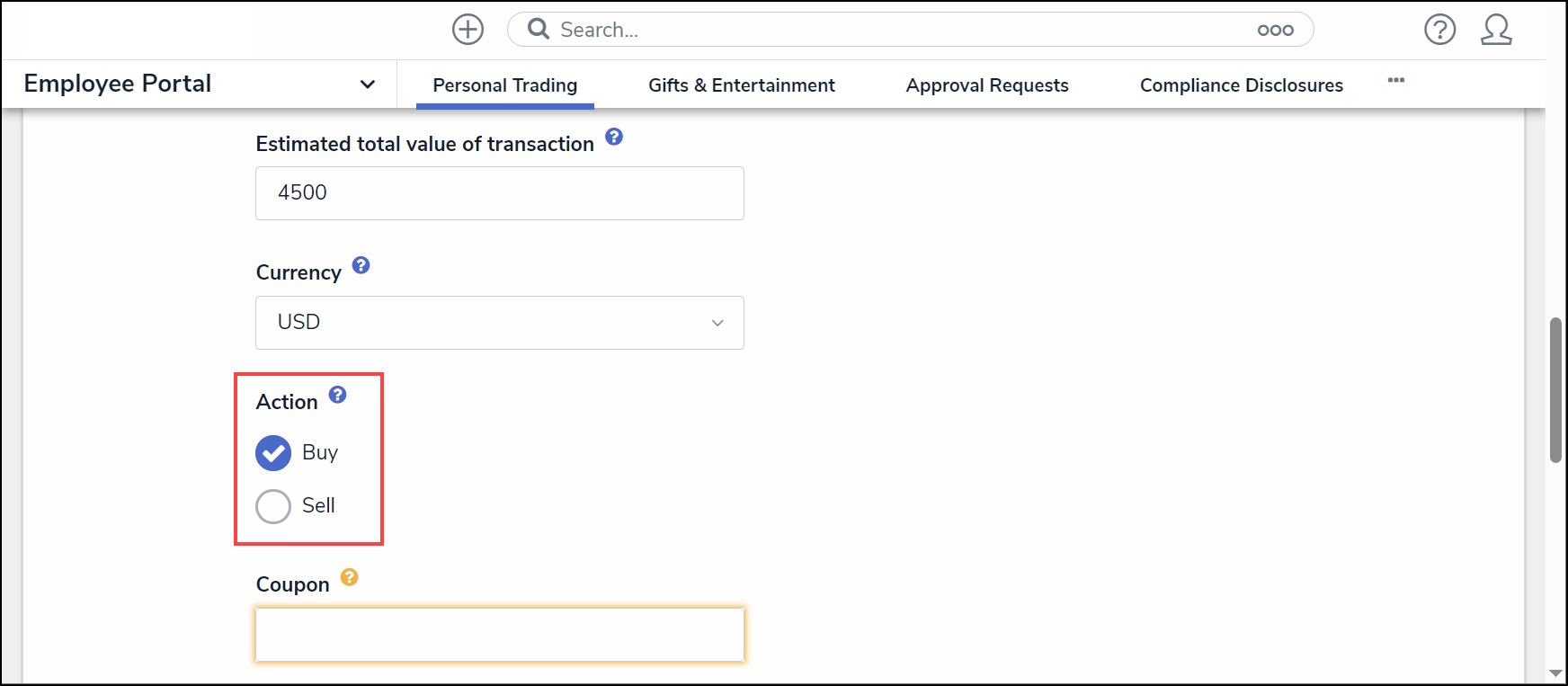Select the Personal Trading tab

[x=504, y=85]
